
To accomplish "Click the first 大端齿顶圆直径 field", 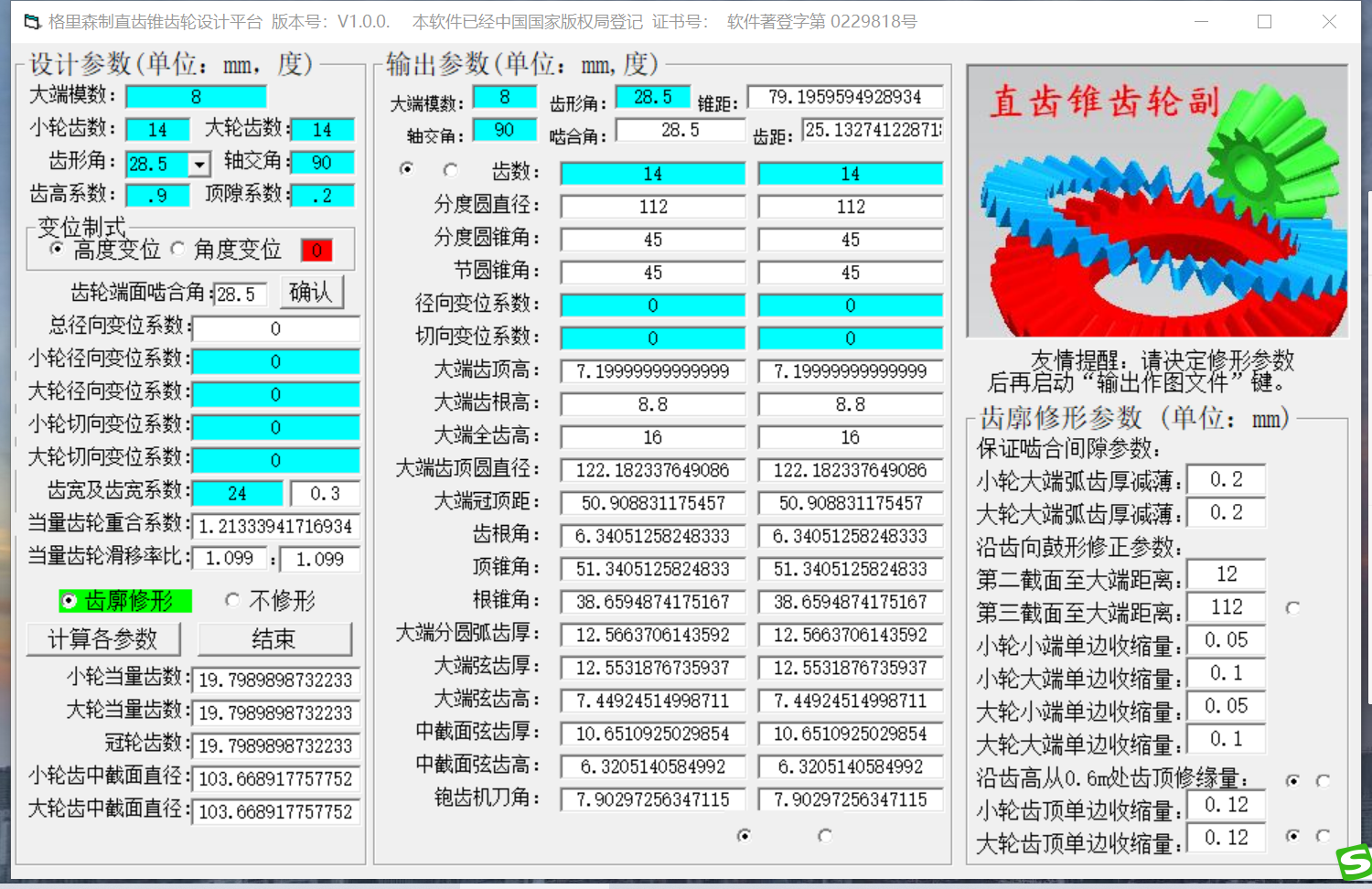I will click(653, 470).
